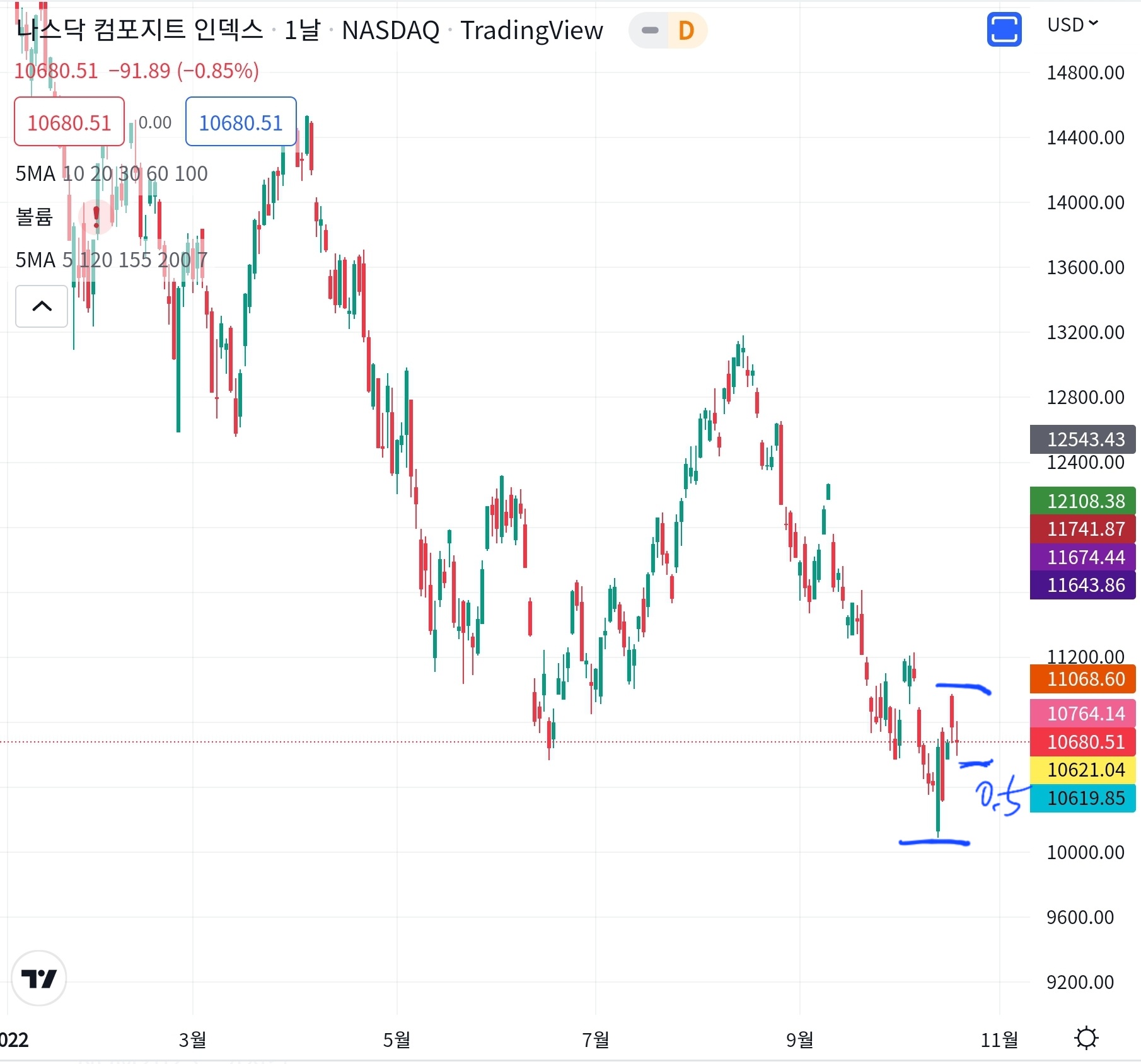Click the red 10680.51 sell price box
The image size is (1141, 1064).
pyautogui.click(x=69, y=122)
